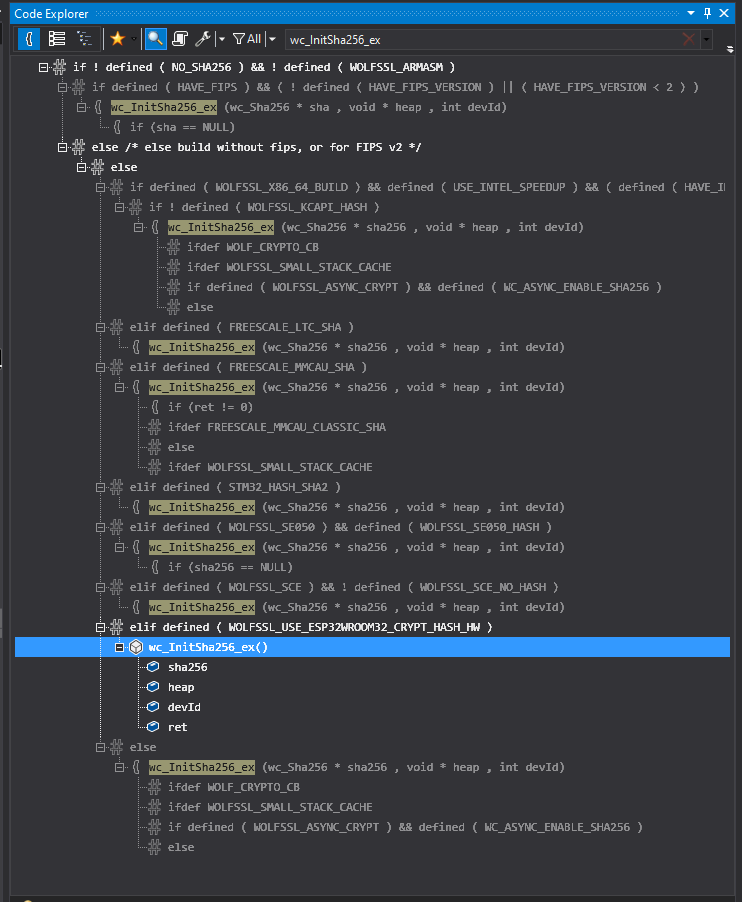
Task: Click the heap parameter field icon
Action: 153,687
